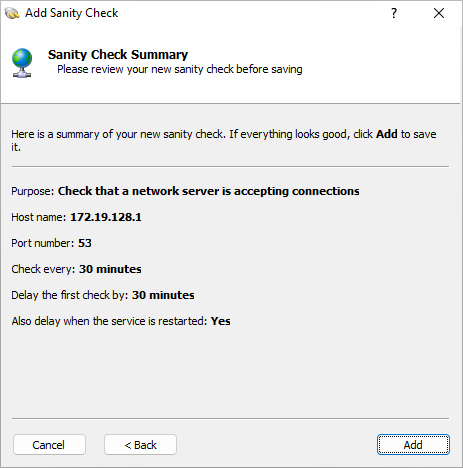463x468 pixels.
Task: Open help via the question mark icon
Action: (x=394, y=13)
